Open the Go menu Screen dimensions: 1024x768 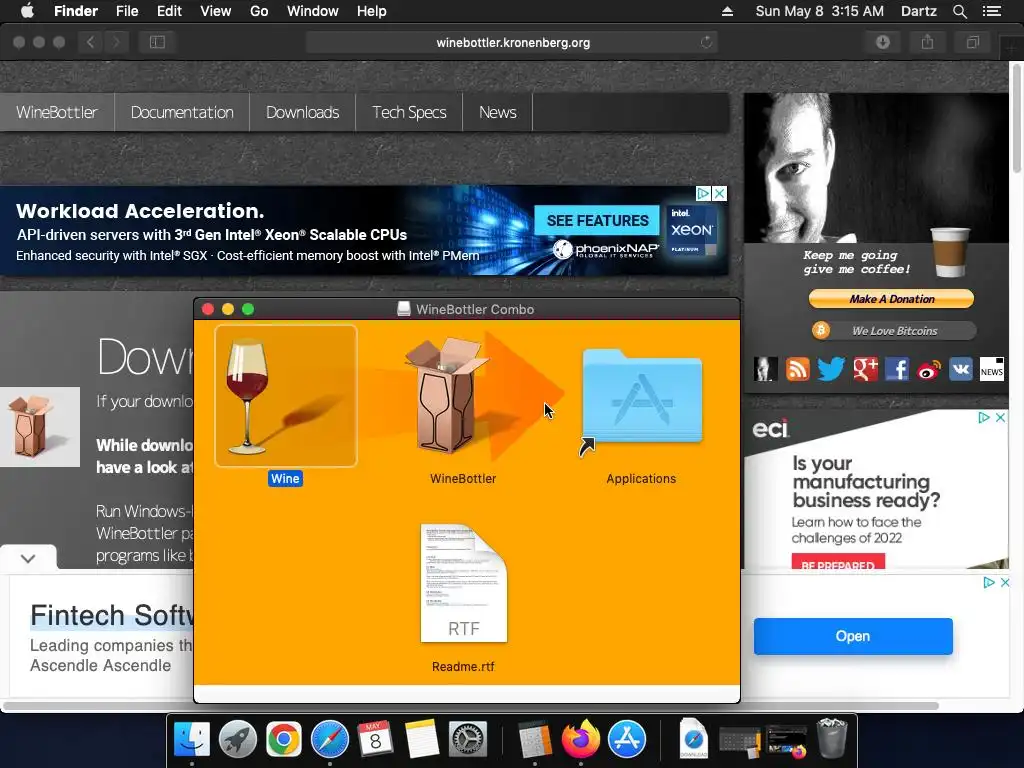pos(259,11)
